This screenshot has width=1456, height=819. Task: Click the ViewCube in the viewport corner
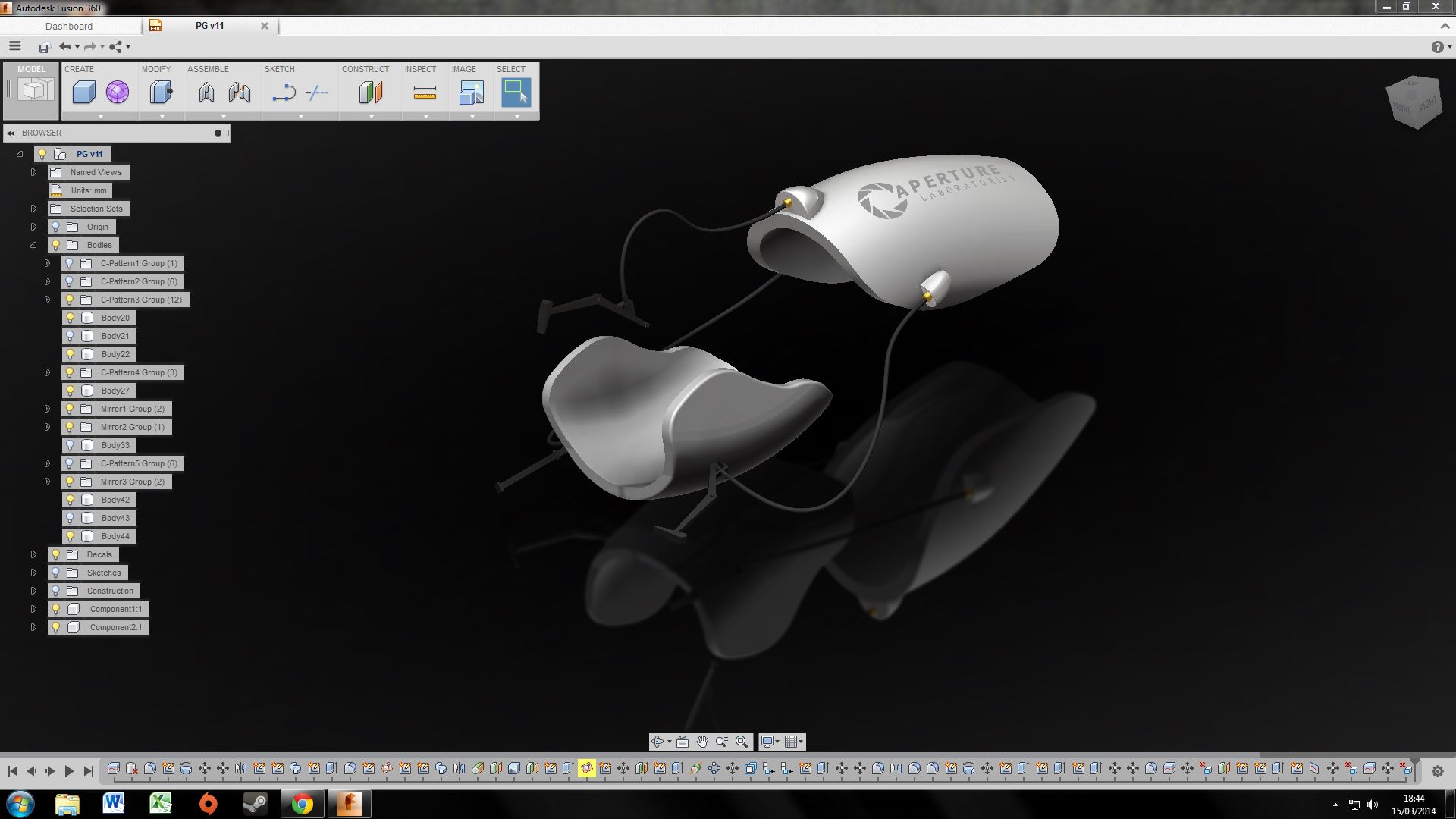[1414, 102]
